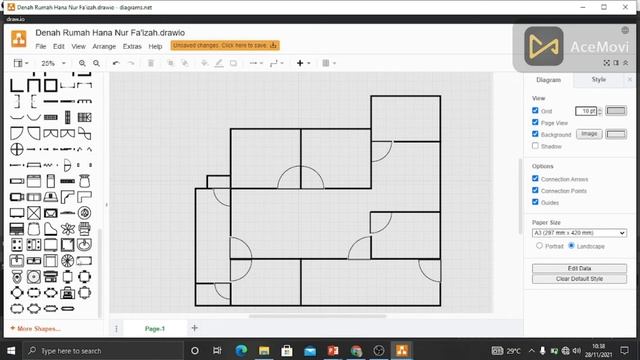
Task: Click the To Front toolbar icon
Action: point(171,63)
